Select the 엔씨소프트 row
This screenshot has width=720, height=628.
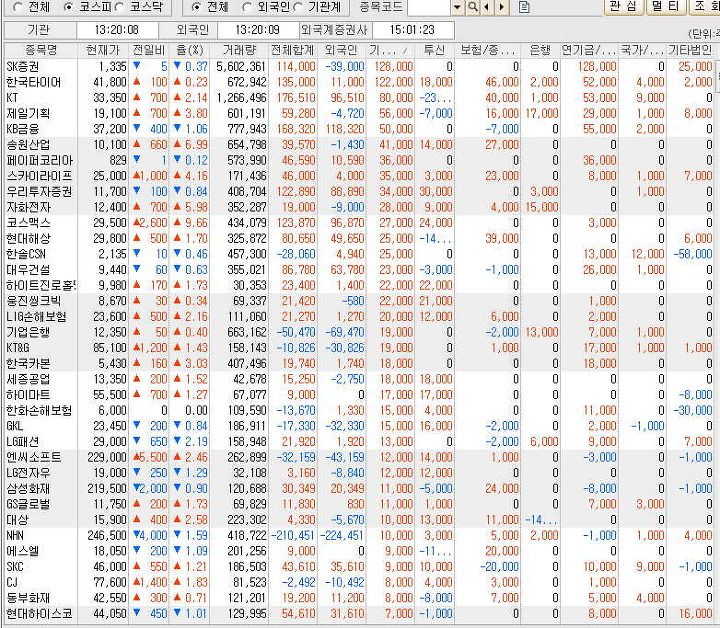click(359, 457)
